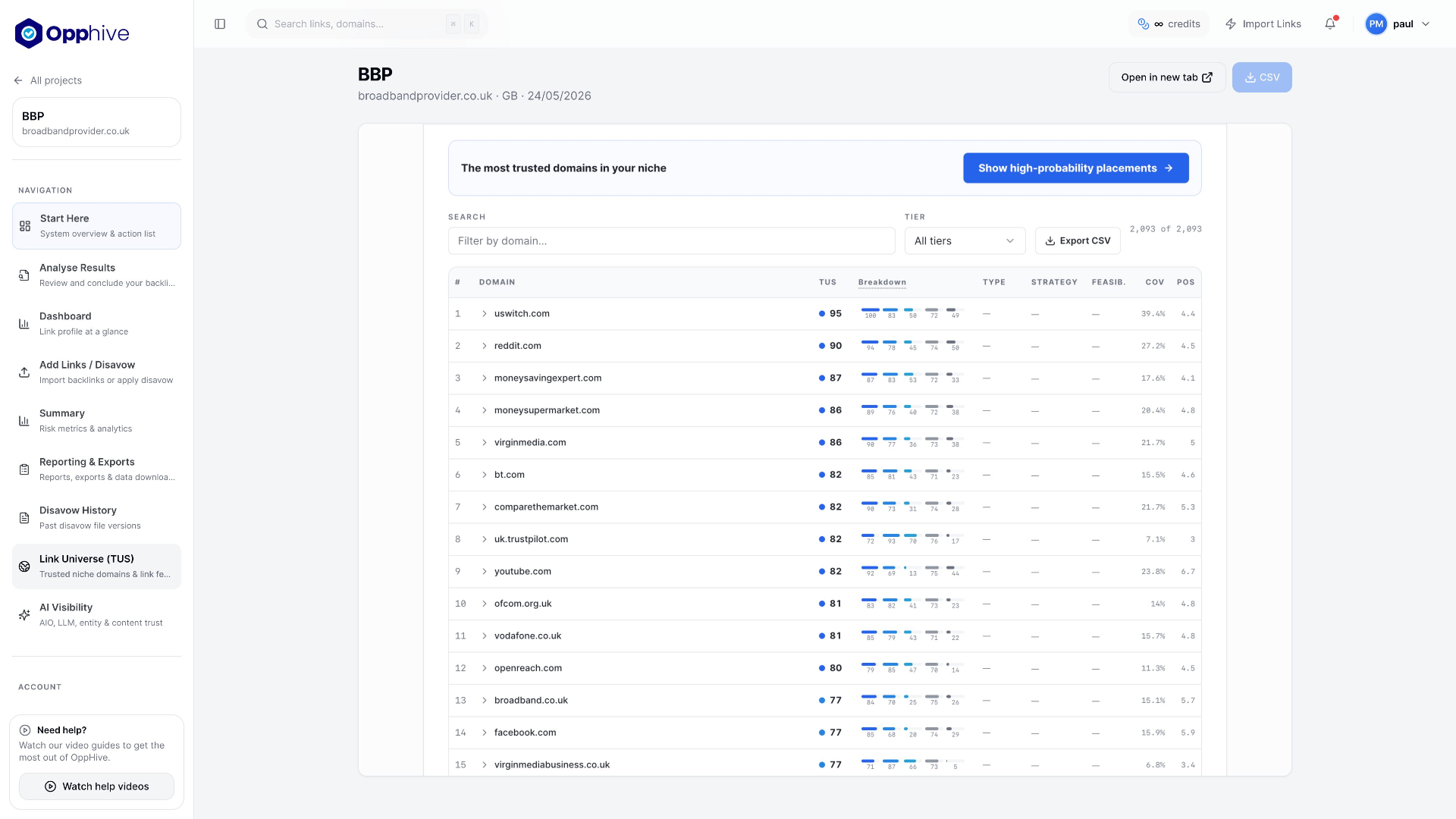Click the Reporting & Exports clipboard icon
1456x819 pixels.
(24, 469)
